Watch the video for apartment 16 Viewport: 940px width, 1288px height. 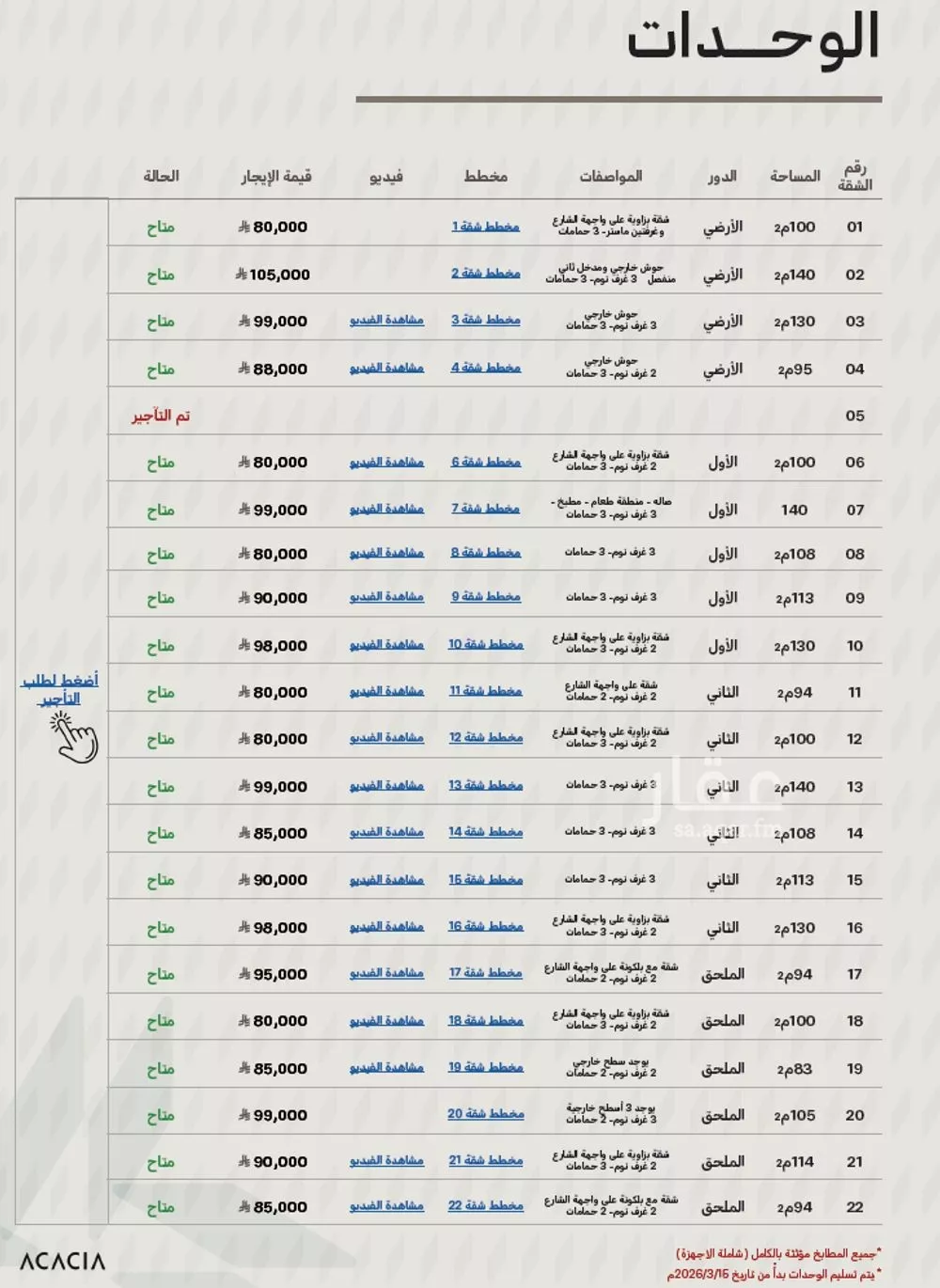386,927
